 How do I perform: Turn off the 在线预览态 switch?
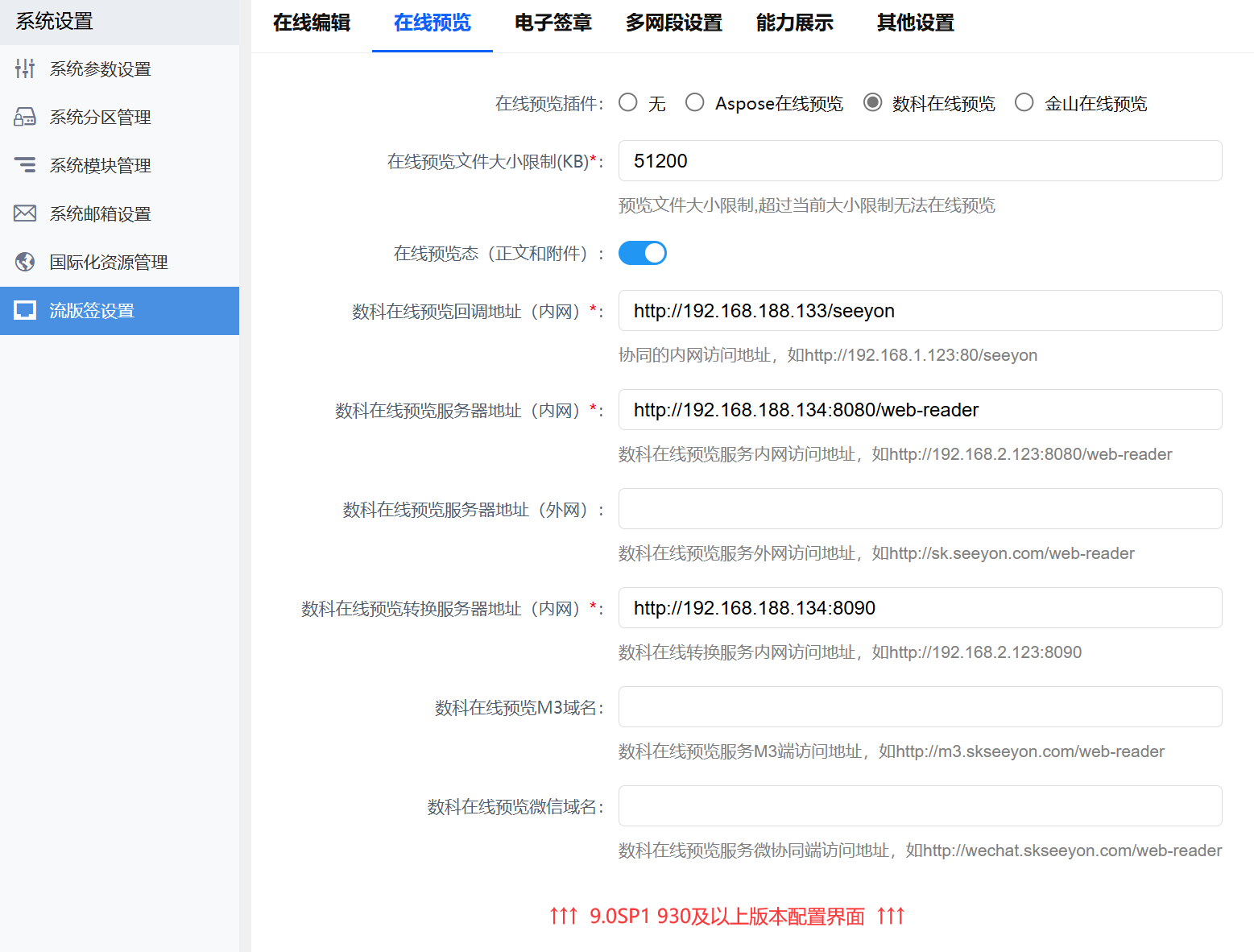tap(643, 253)
